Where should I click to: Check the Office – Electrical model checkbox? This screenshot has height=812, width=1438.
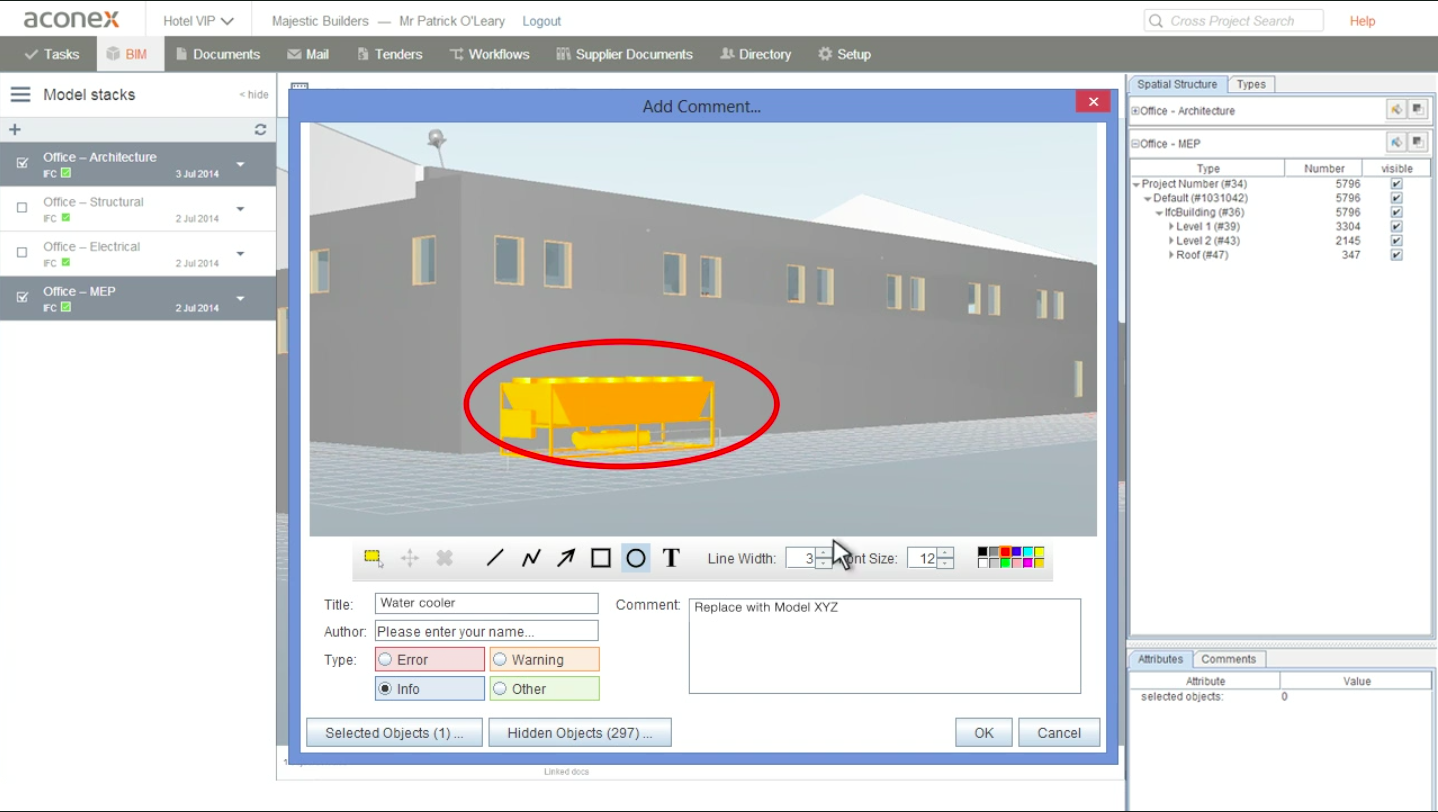point(22,253)
